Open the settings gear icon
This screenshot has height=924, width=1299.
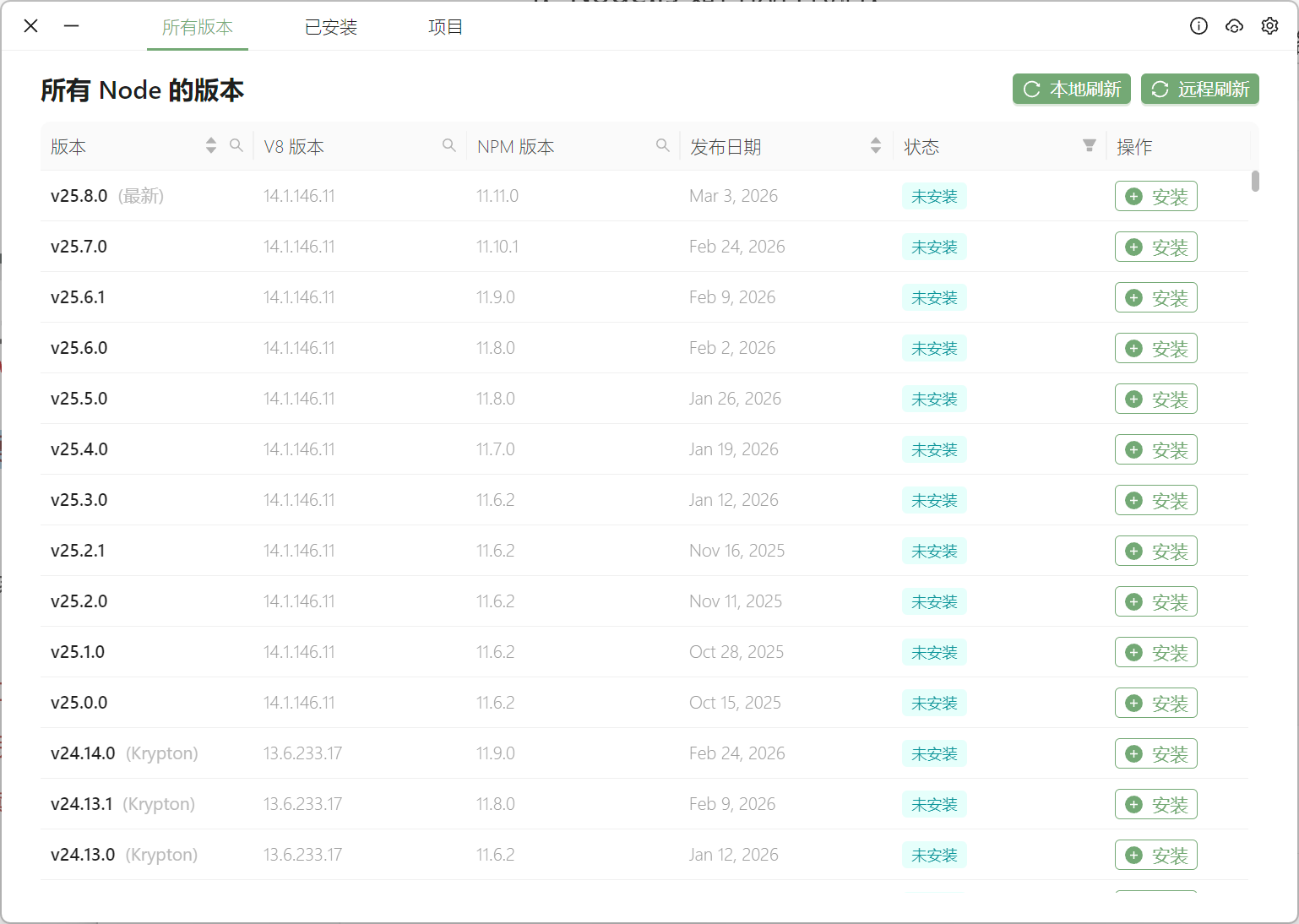click(1269, 26)
